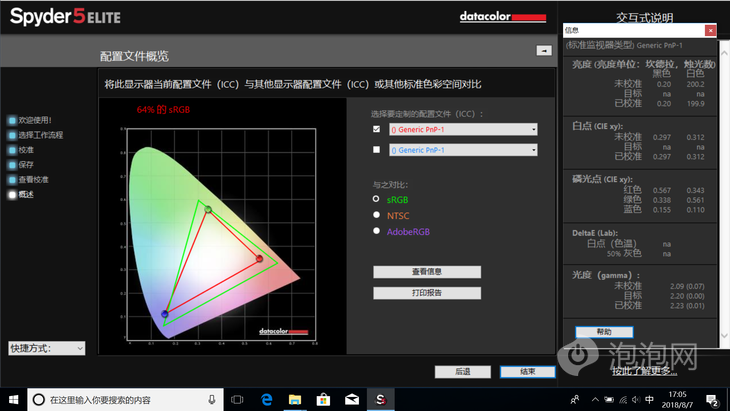Image resolution: width=730 pixels, height=411 pixels.
Task: Click the Spyder5 ELITE logo
Action: [x=65, y=17]
